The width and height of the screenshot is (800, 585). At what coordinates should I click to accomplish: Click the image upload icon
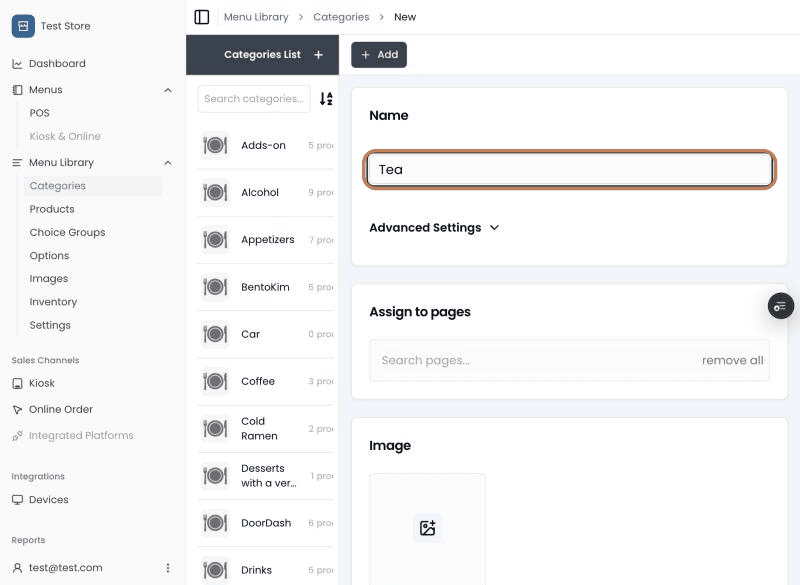pos(428,528)
